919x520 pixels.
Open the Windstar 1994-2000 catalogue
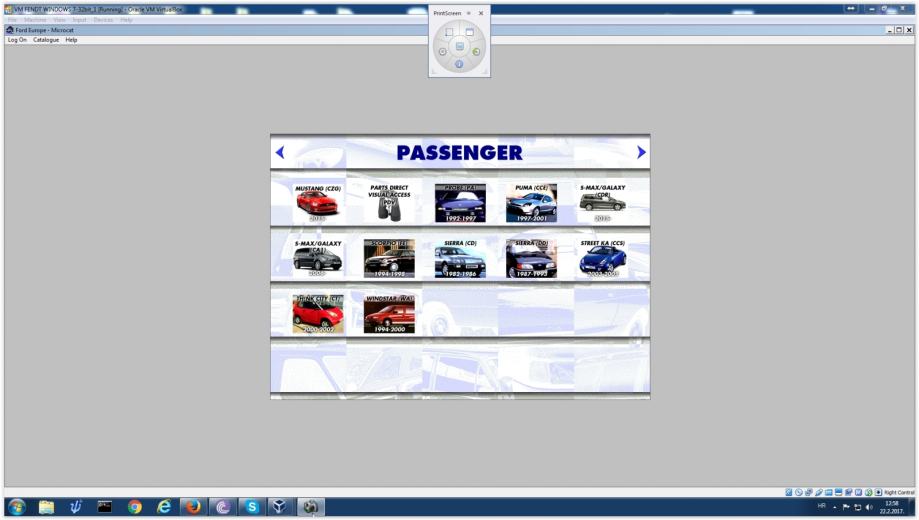point(389,314)
